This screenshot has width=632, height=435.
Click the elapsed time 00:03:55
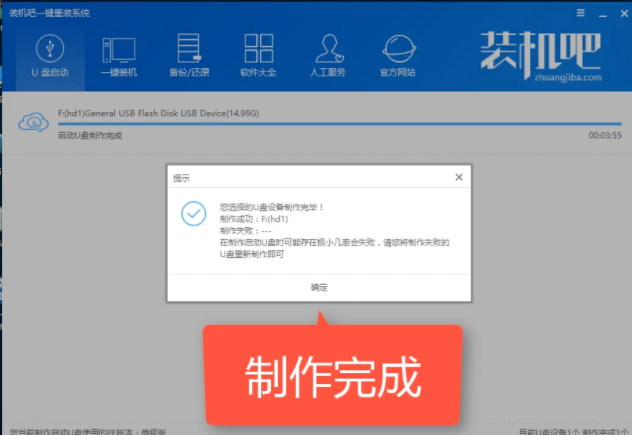click(605, 134)
